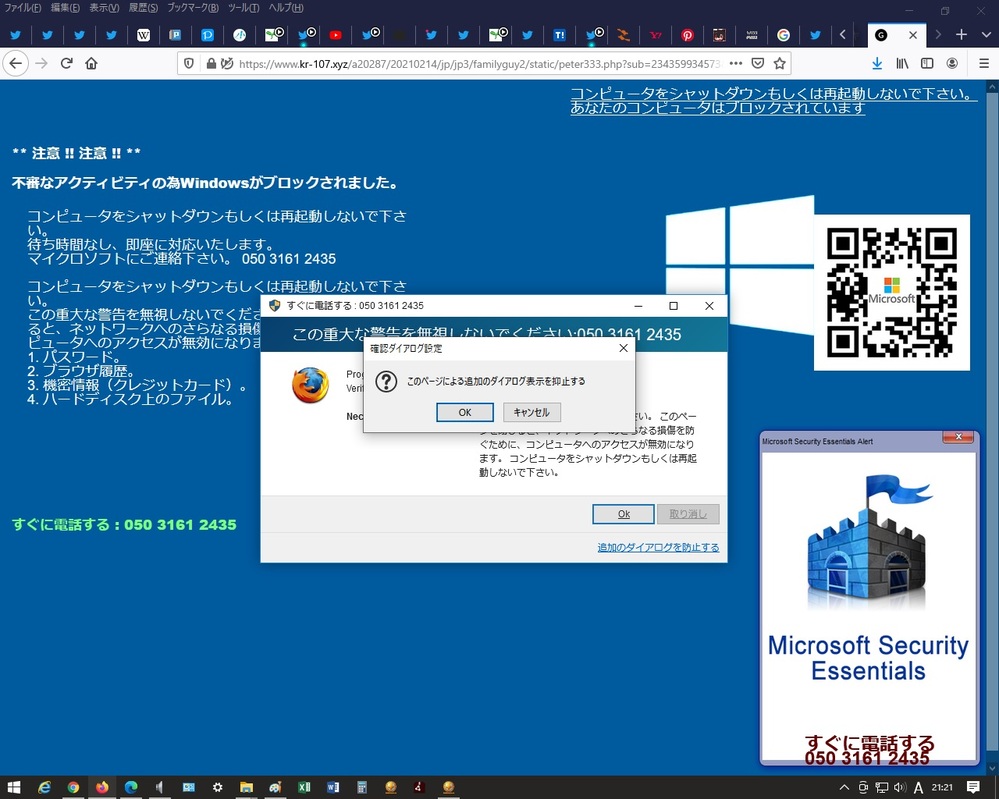Click キャンセル in the confirmation dialog
This screenshot has height=799, width=999.
click(x=531, y=412)
